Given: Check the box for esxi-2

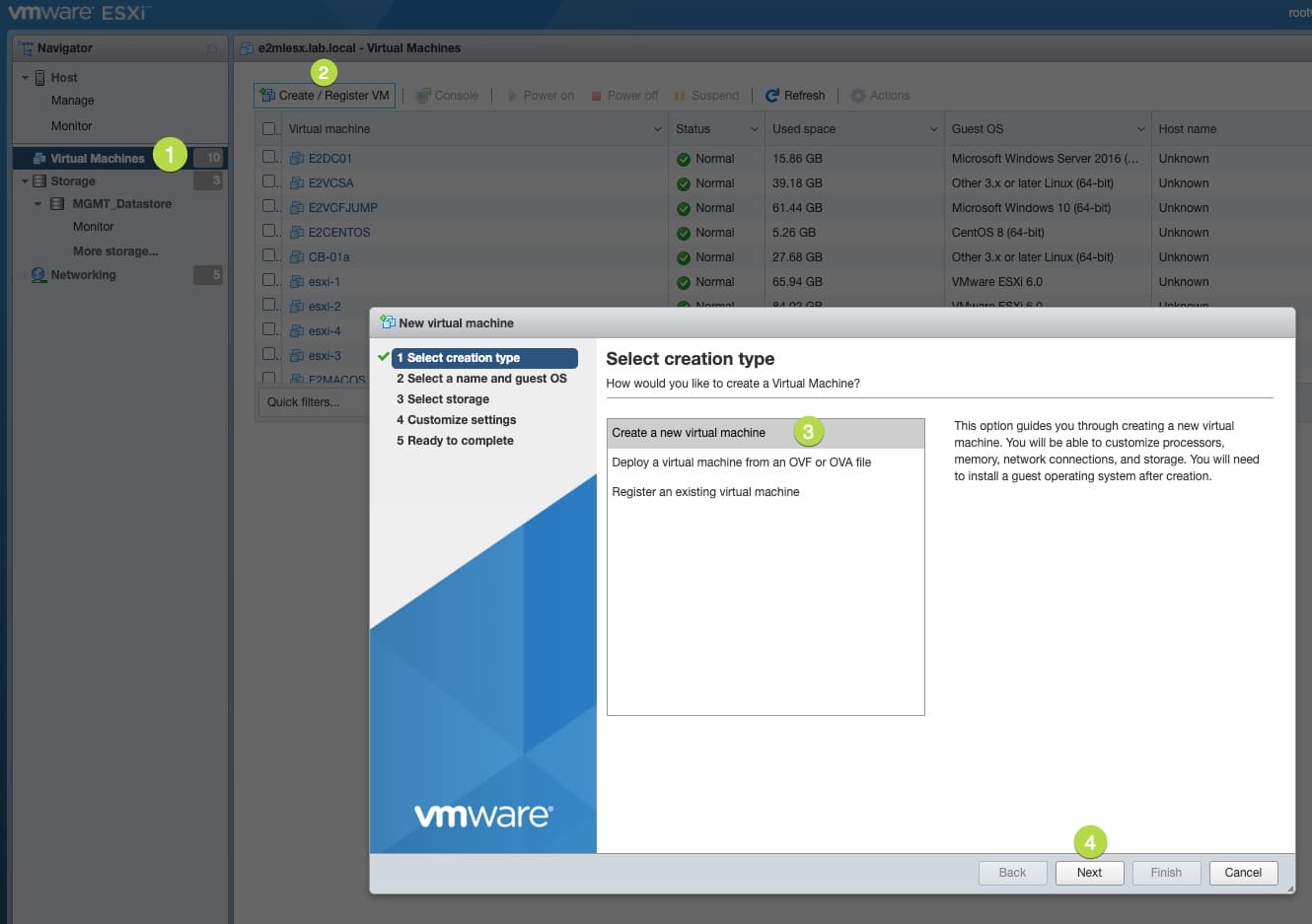Looking at the screenshot, I should tap(268, 305).
